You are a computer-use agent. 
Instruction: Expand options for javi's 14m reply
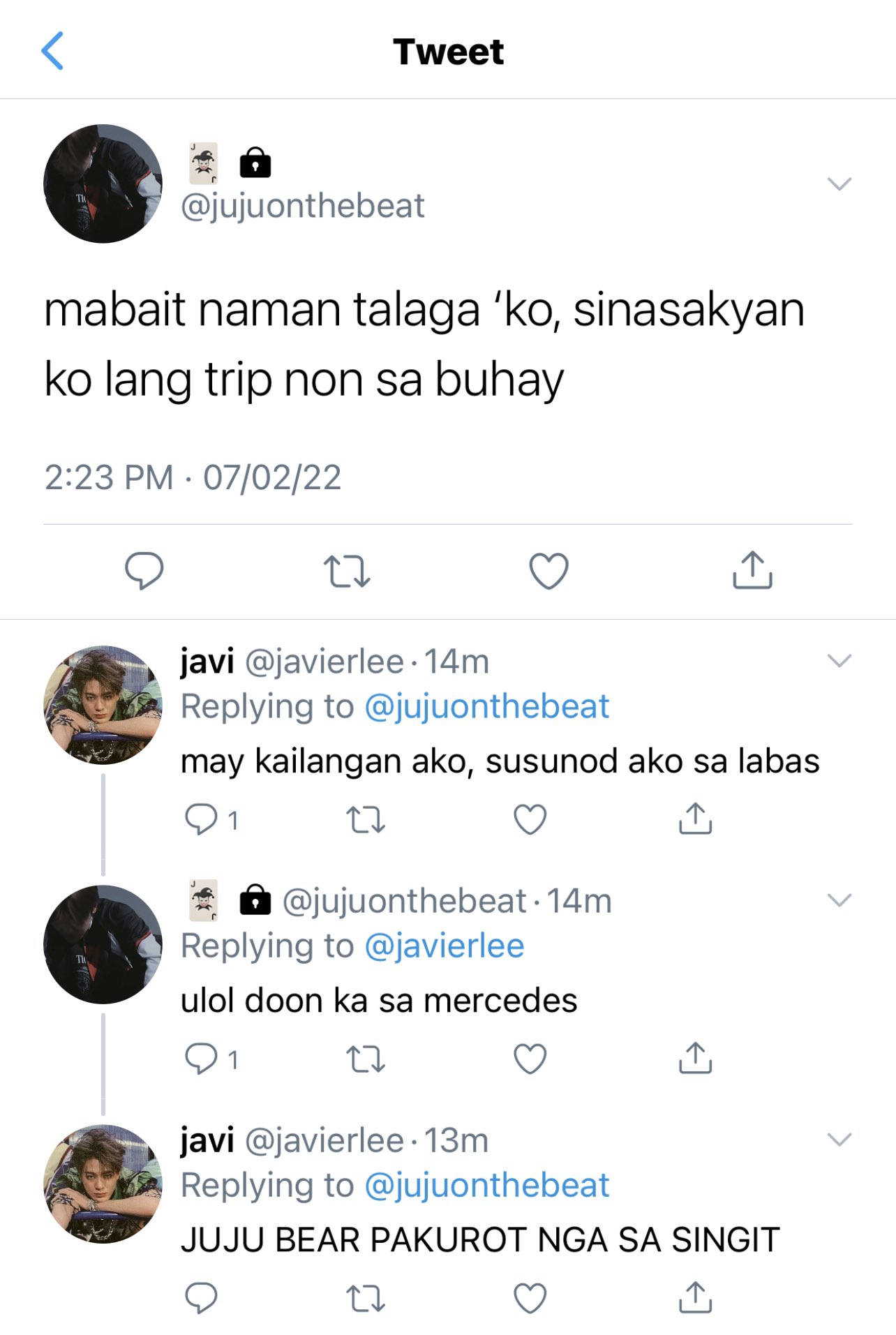[x=839, y=660]
